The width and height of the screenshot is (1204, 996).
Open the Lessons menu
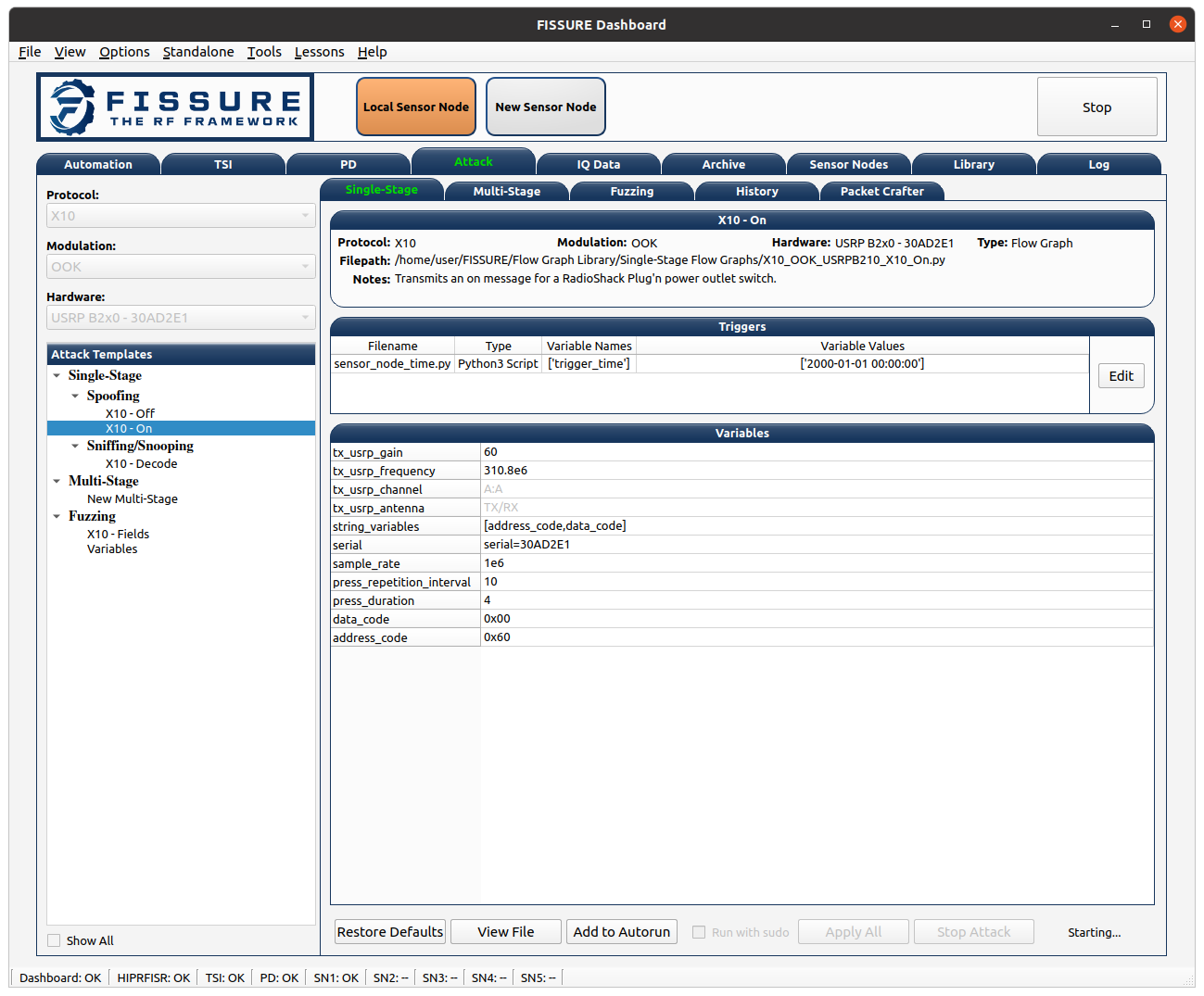point(319,52)
